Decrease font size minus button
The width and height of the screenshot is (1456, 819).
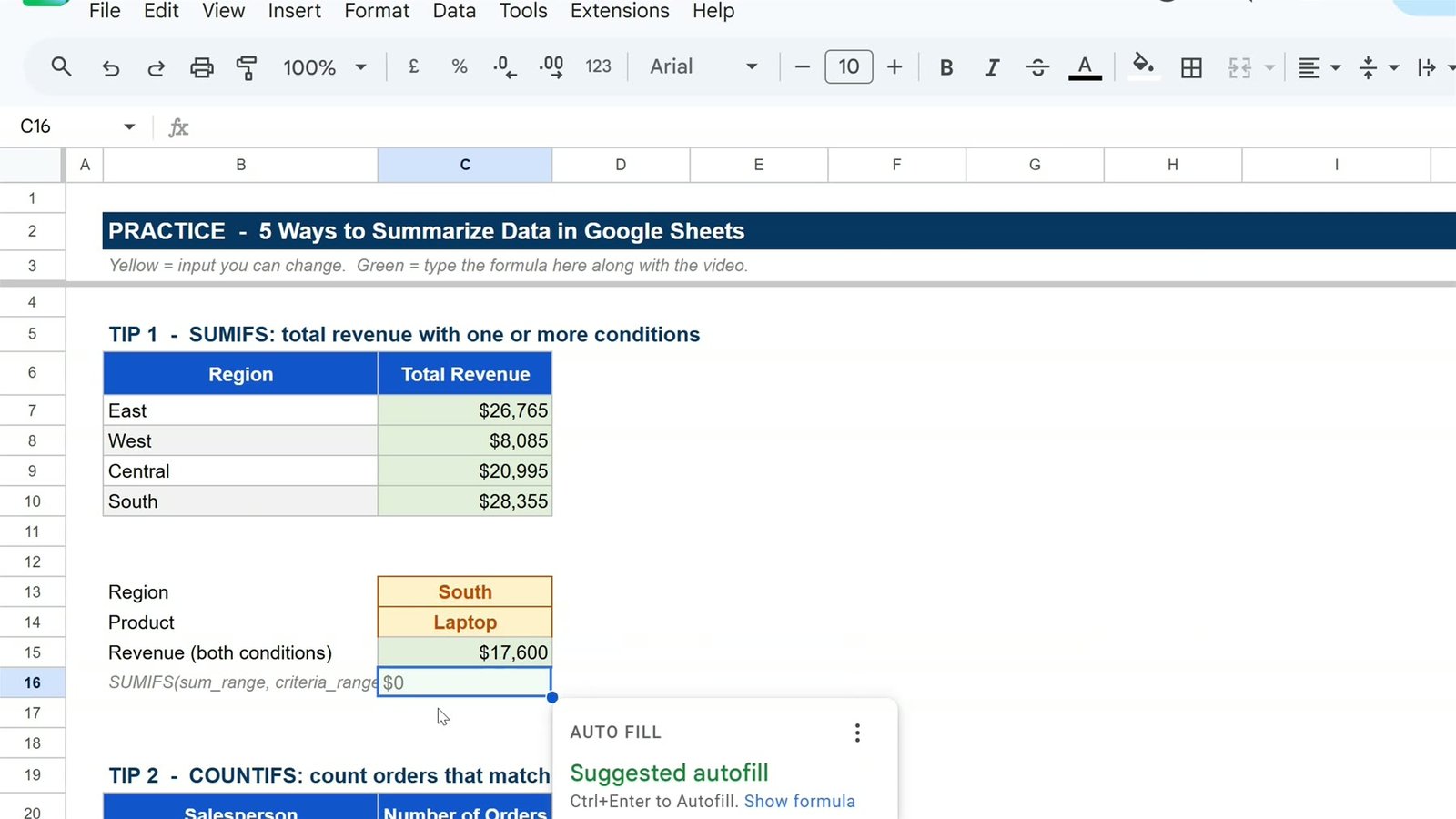coord(802,66)
